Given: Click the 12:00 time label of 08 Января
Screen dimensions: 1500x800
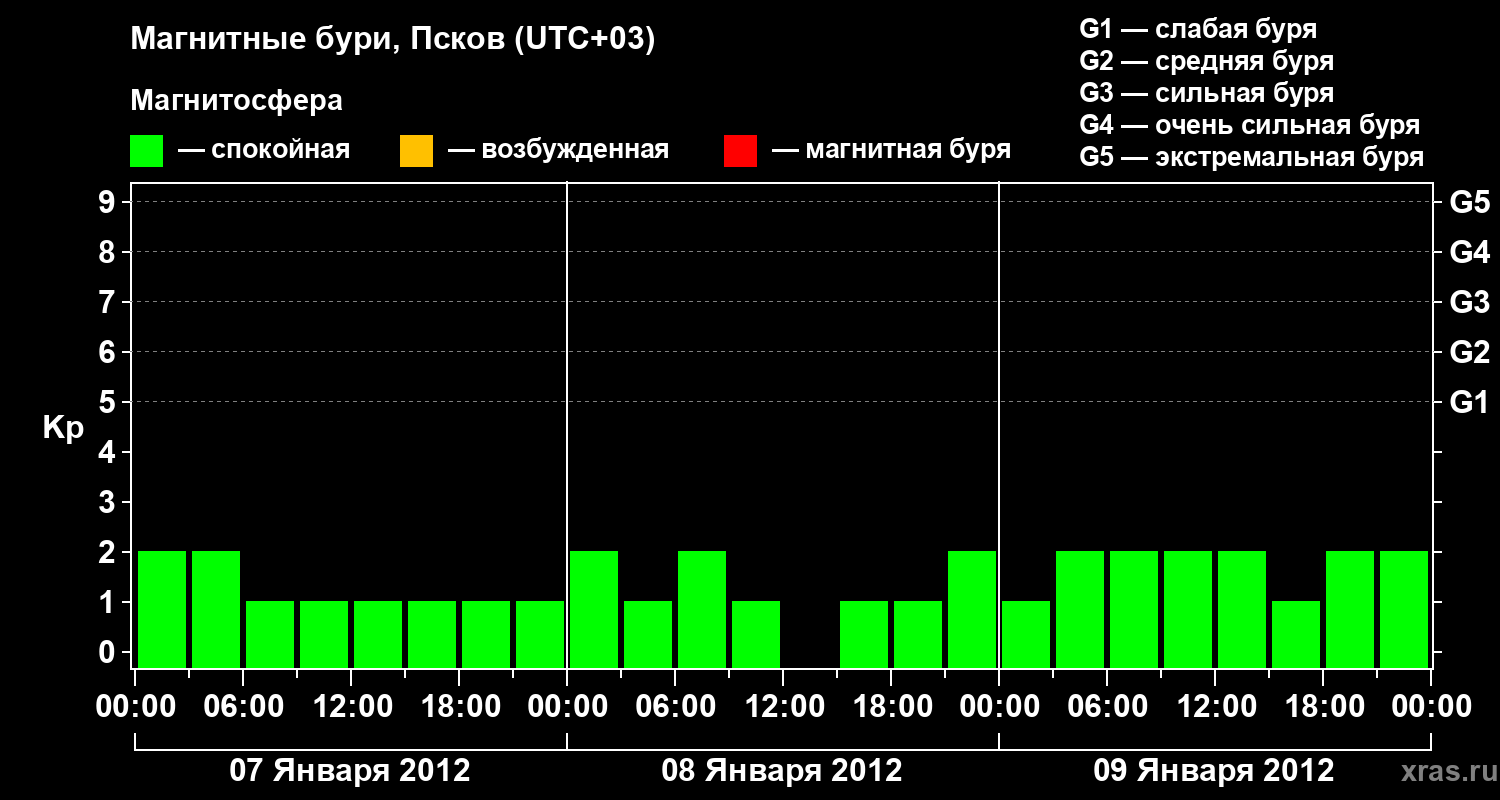Looking at the screenshot, I should pyautogui.click(x=783, y=707).
